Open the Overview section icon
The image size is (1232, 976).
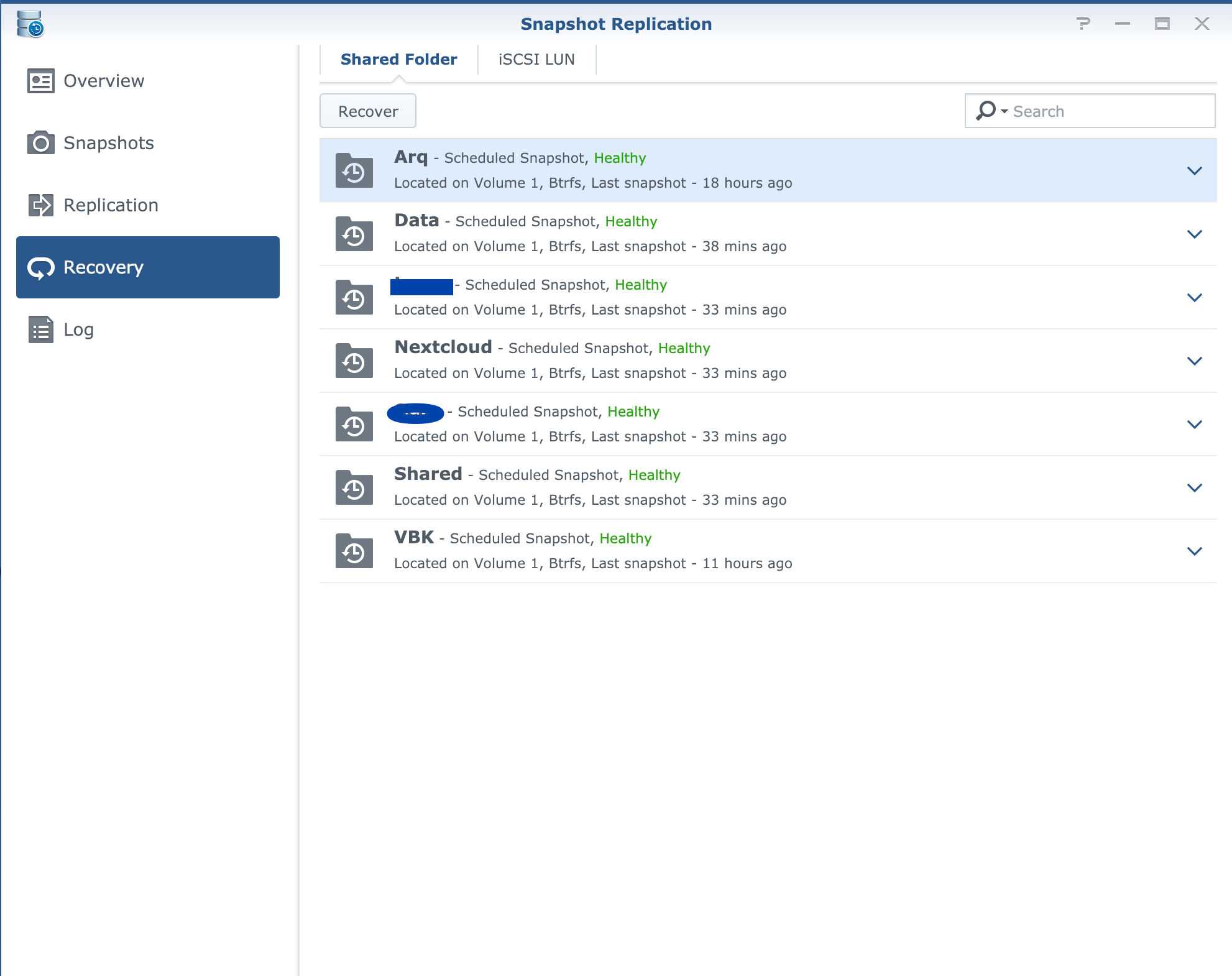click(x=41, y=81)
